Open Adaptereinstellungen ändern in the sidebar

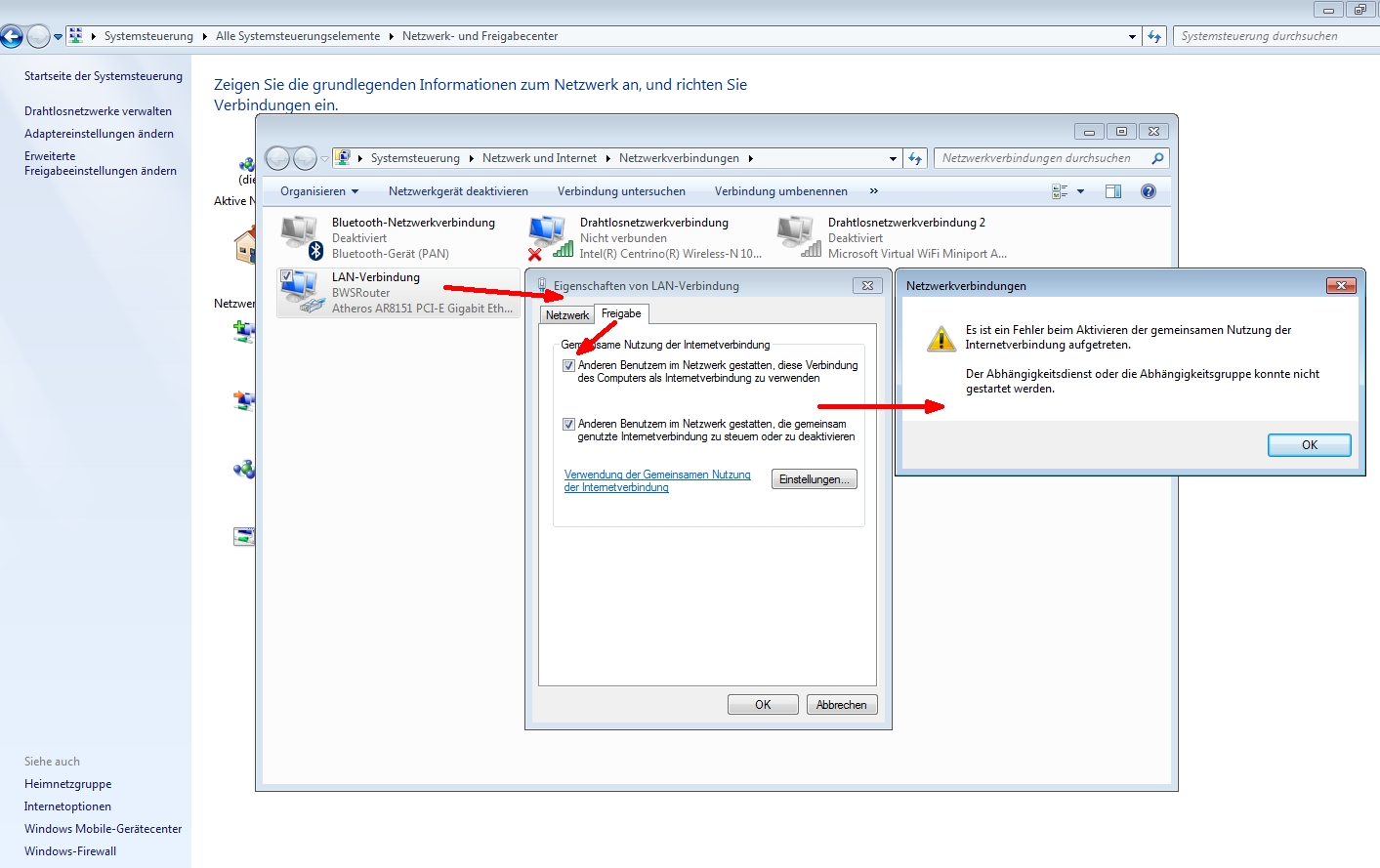click(x=99, y=134)
